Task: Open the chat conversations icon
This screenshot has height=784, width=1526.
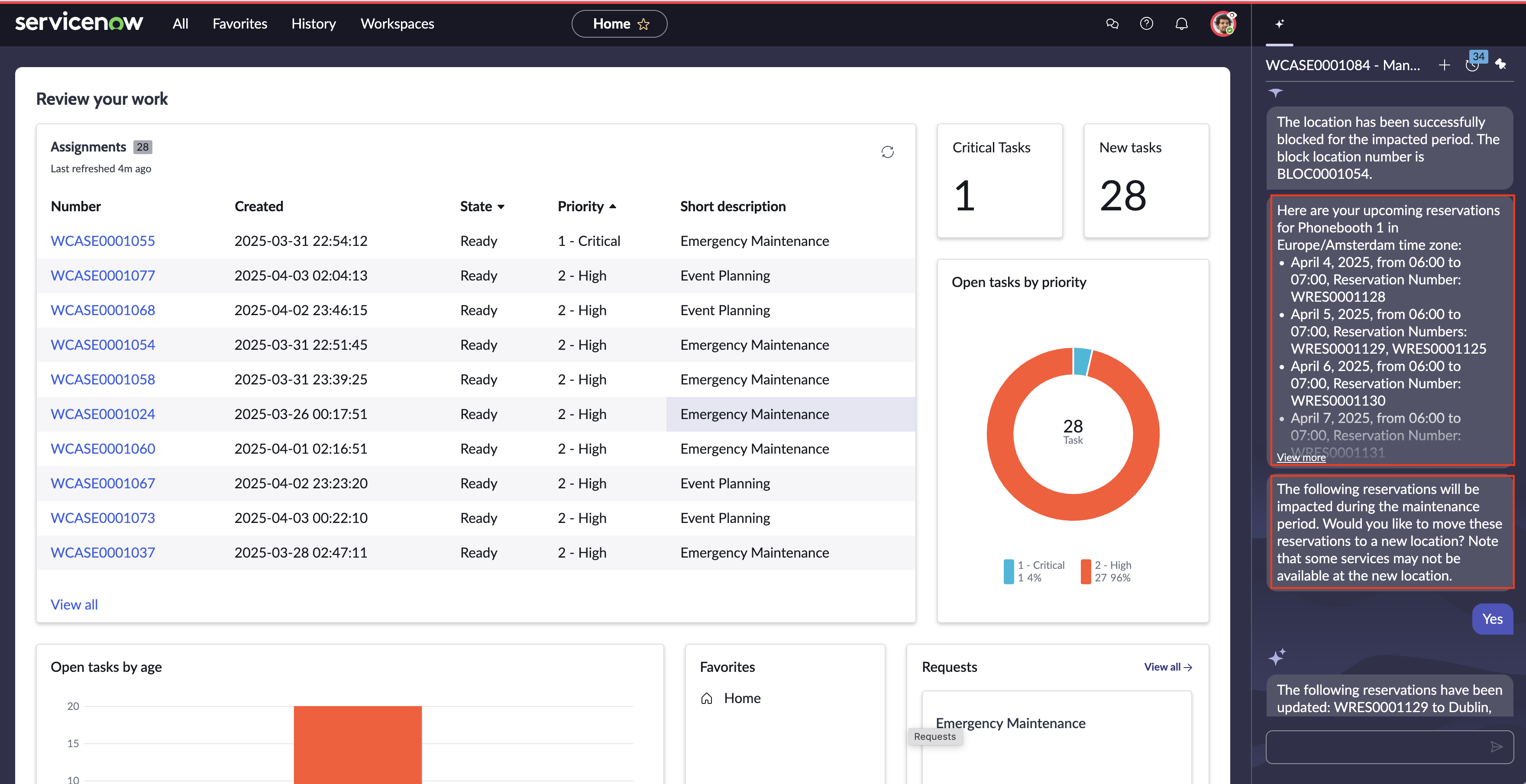Action: tap(1112, 24)
